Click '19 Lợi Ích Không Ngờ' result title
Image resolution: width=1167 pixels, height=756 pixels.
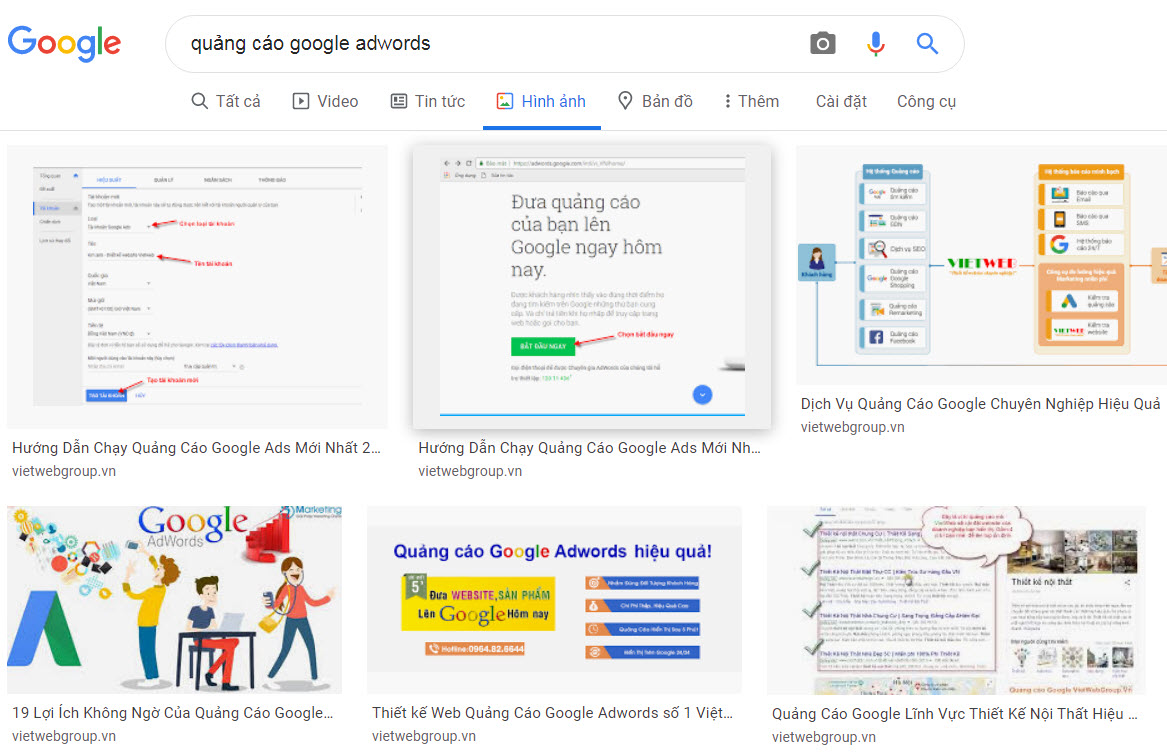172,713
